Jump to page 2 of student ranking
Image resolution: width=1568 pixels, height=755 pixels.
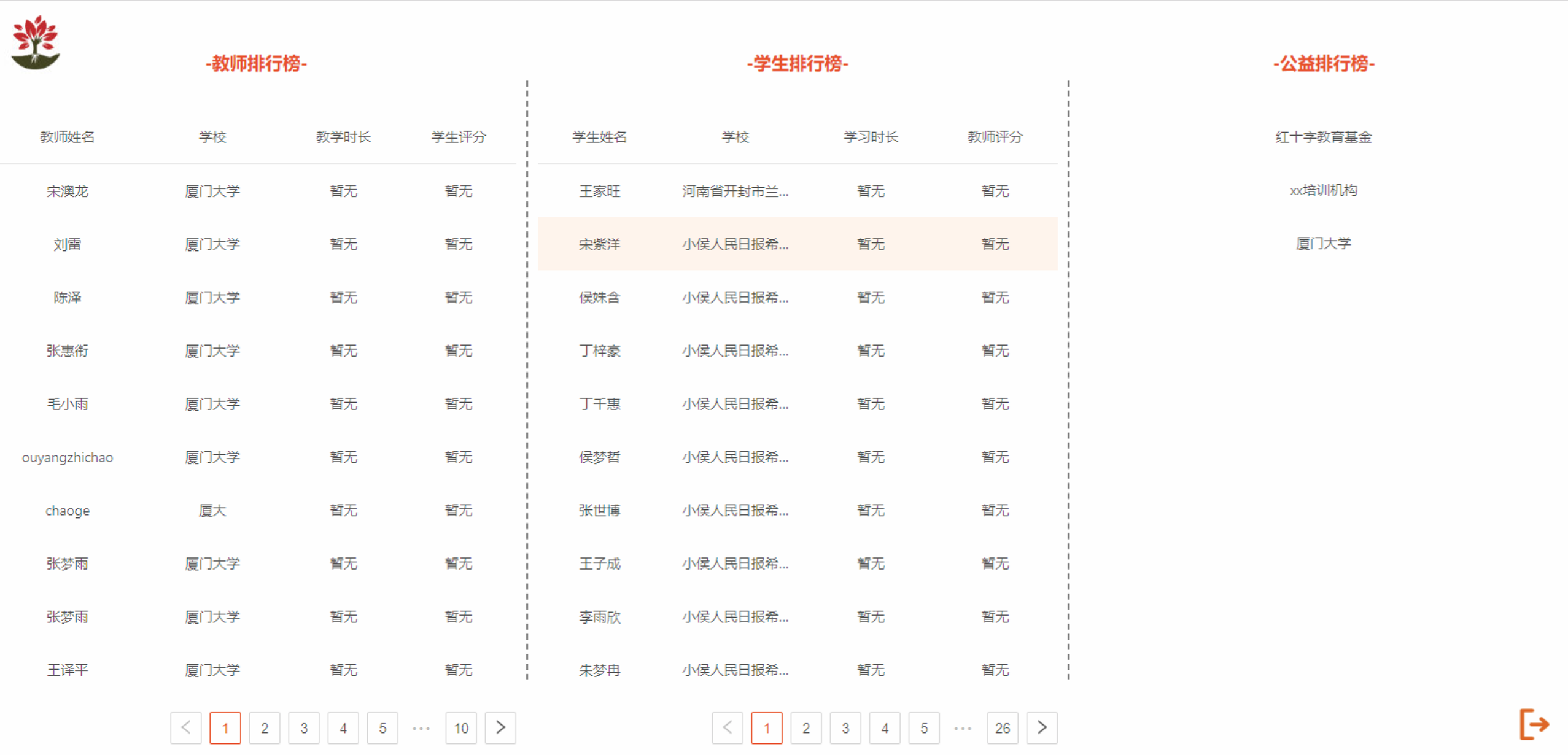click(x=806, y=728)
